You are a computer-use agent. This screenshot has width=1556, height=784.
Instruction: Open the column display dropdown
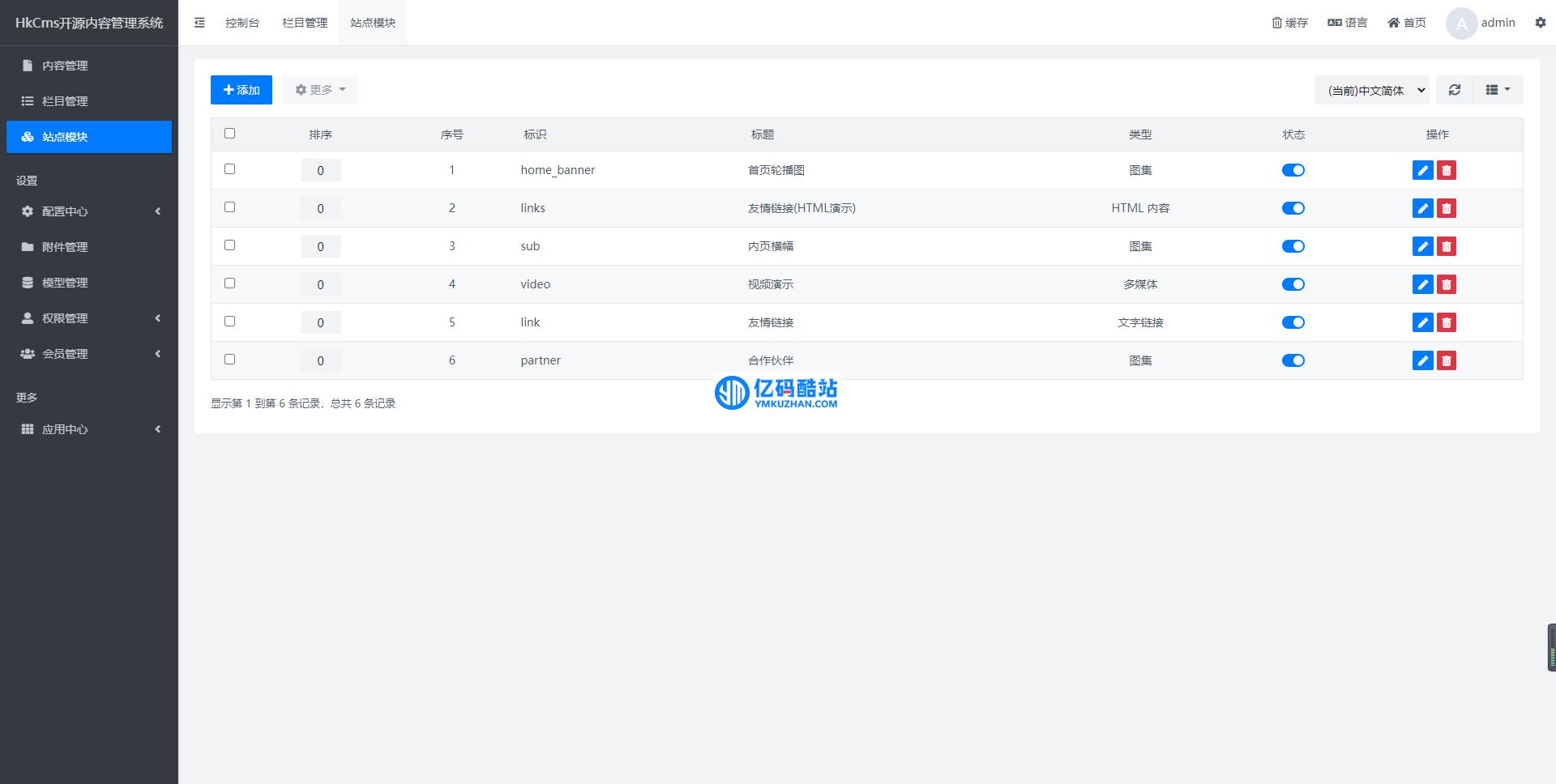tap(1498, 90)
